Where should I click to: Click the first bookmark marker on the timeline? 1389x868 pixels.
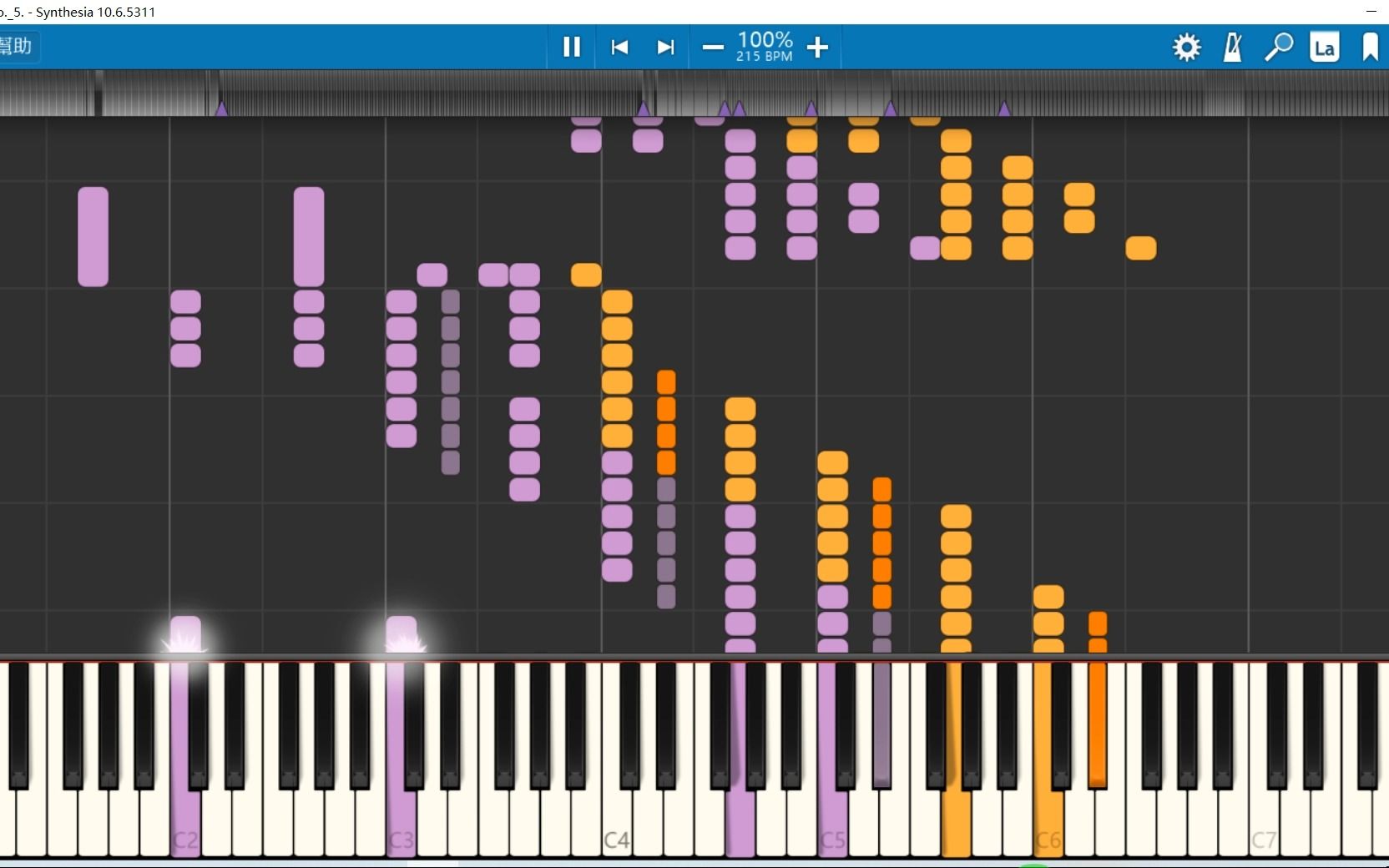pos(221,108)
